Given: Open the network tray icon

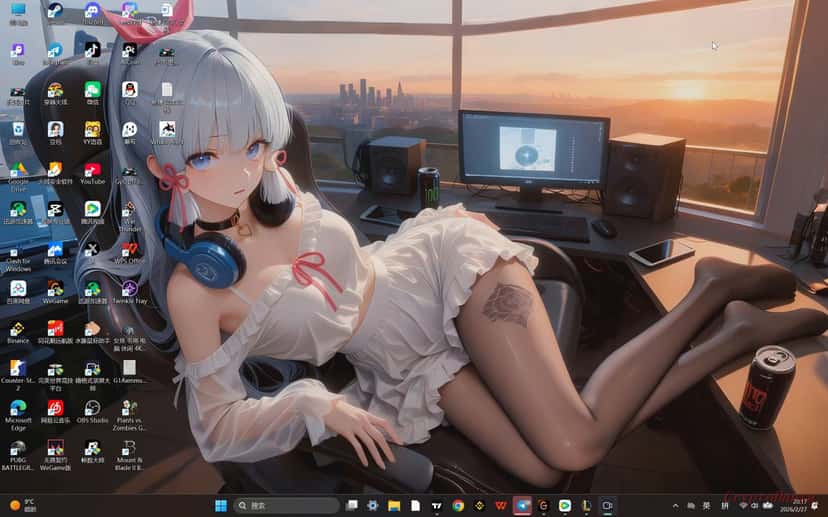Looking at the screenshot, I should 743,506.
